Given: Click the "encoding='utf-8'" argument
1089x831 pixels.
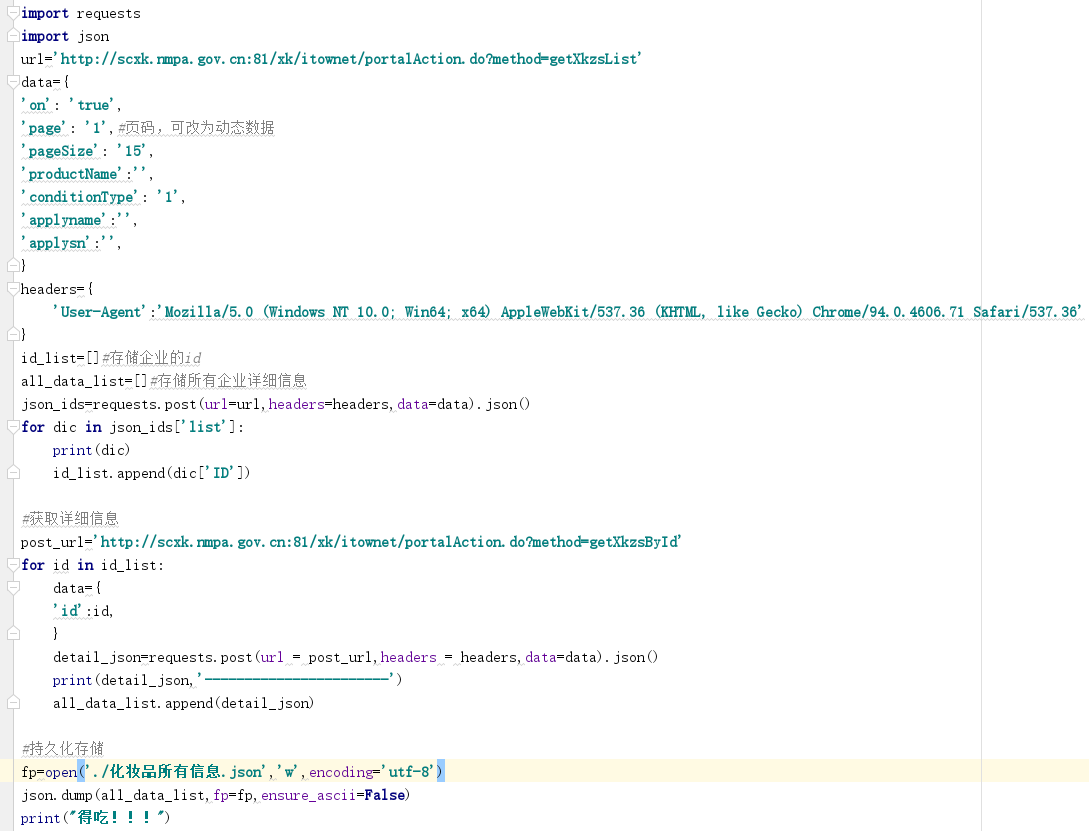Looking at the screenshot, I should tap(372, 771).
